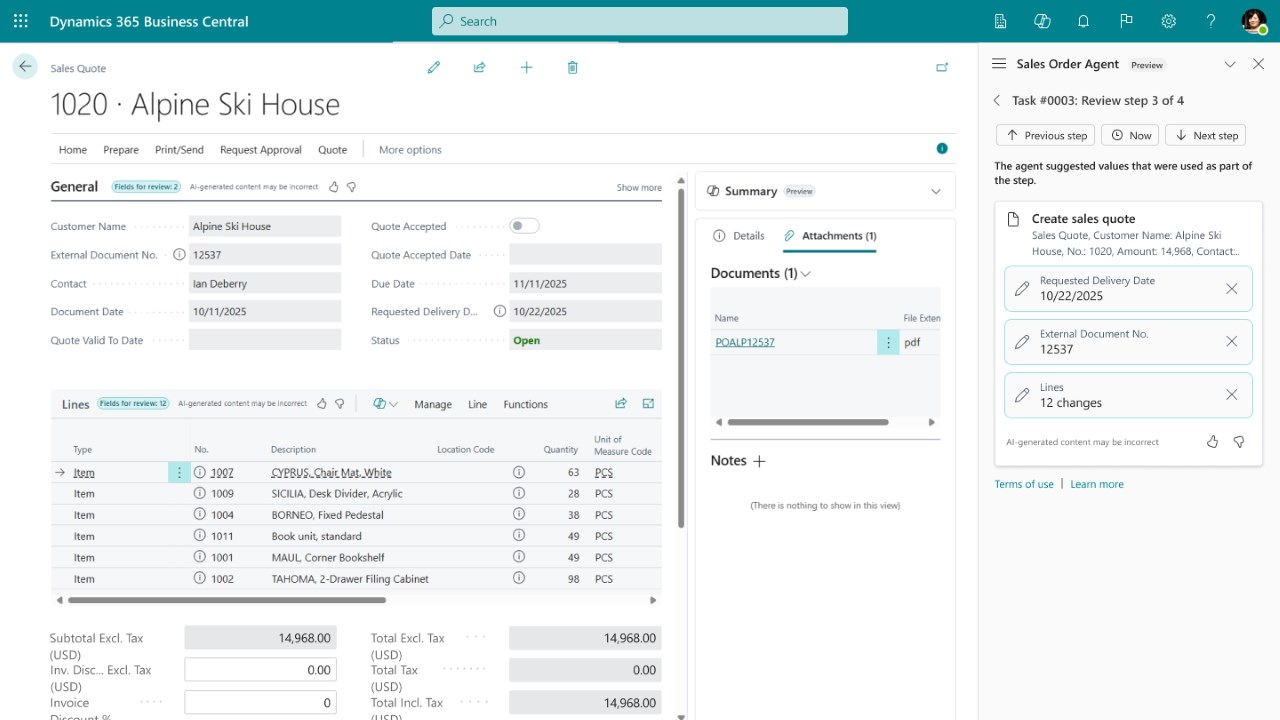This screenshot has width=1280, height=720.
Task: Click the share icon in the page header
Action: coord(480,67)
